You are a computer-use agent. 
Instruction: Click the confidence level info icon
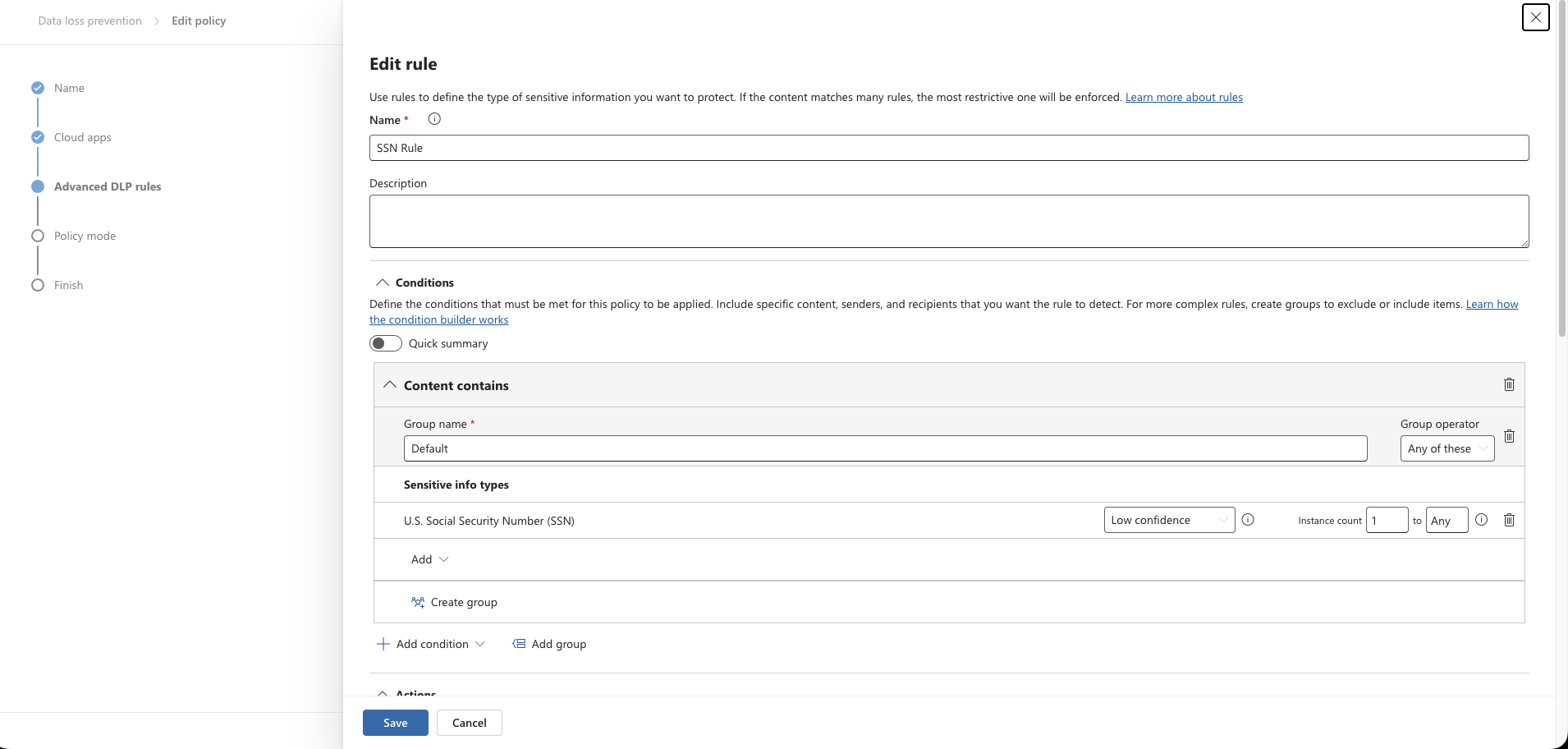point(1248,520)
